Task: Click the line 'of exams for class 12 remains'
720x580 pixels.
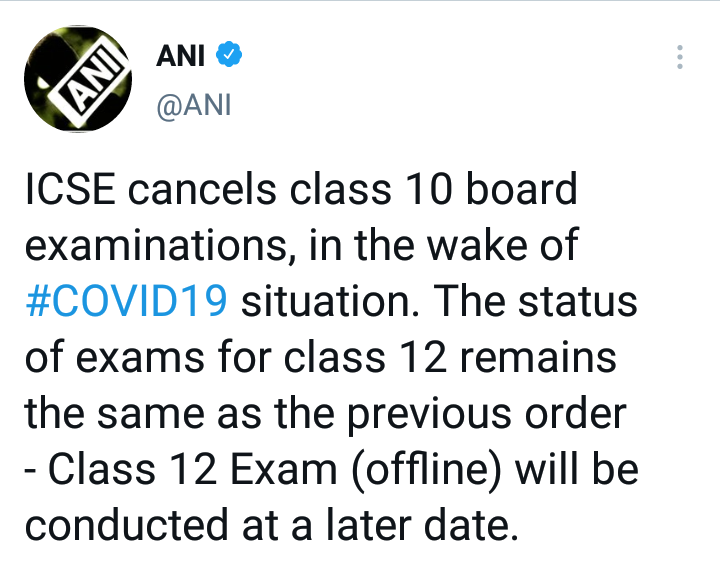Action: [319, 357]
